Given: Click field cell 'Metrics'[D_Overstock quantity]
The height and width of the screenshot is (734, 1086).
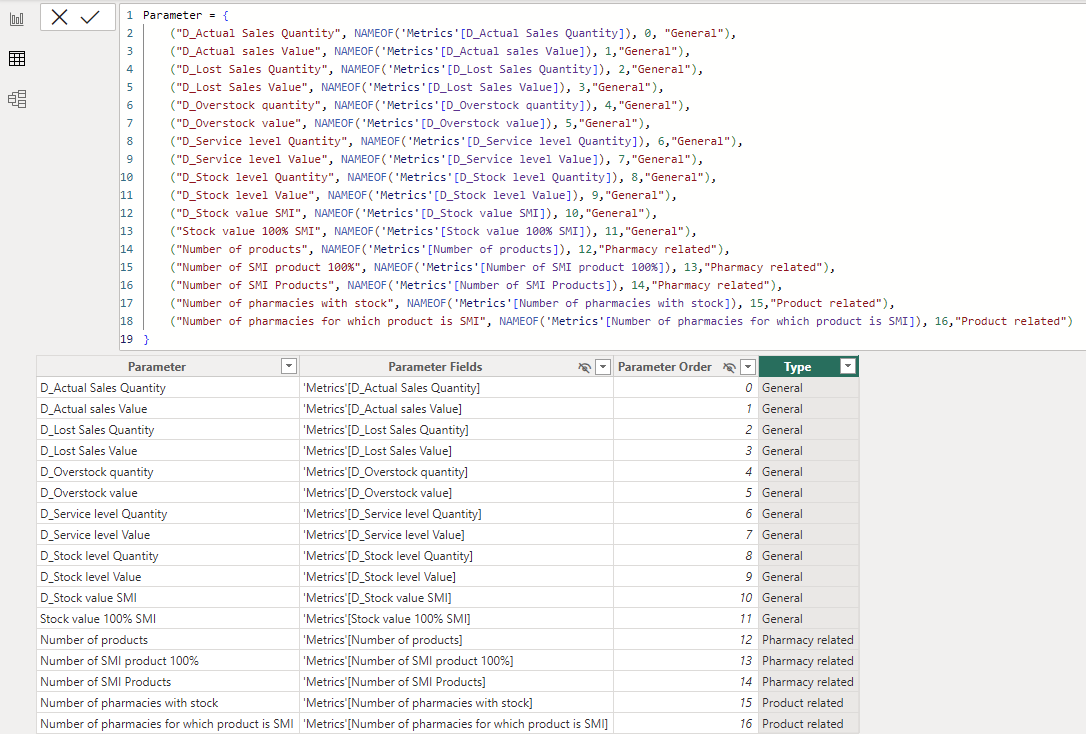Looking at the screenshot, I should [x=456, y=472].
